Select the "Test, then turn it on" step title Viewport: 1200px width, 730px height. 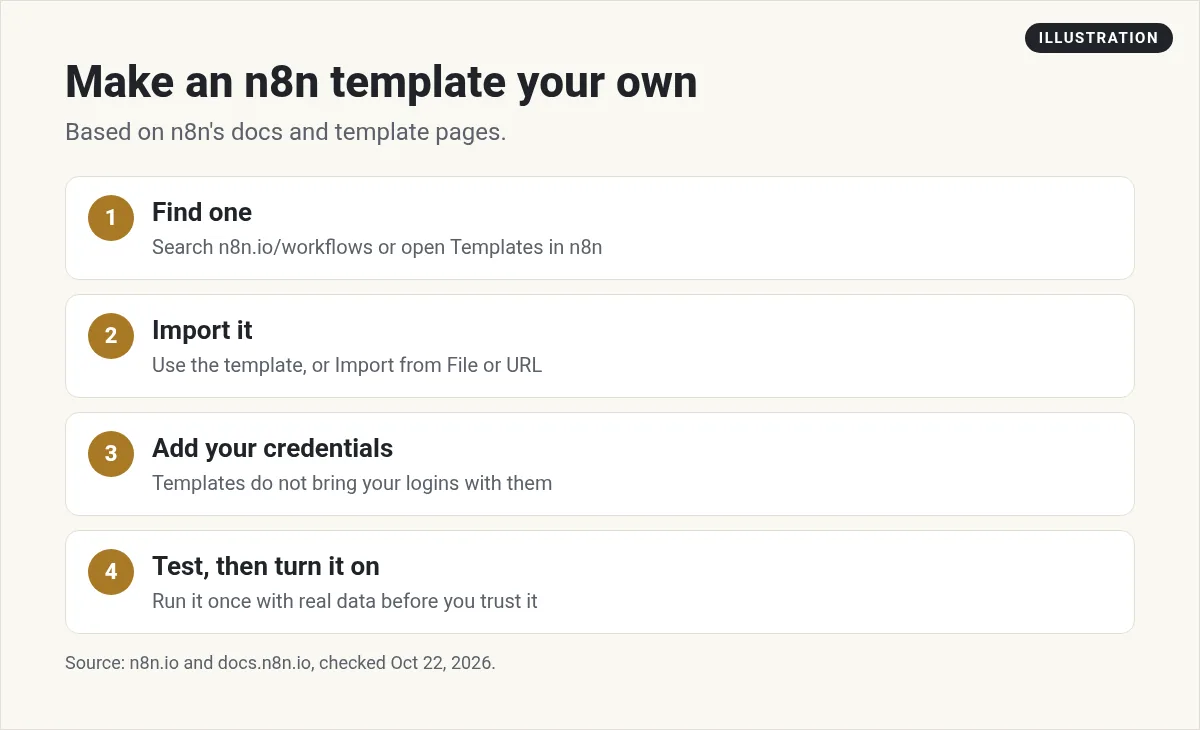[266, 566]
